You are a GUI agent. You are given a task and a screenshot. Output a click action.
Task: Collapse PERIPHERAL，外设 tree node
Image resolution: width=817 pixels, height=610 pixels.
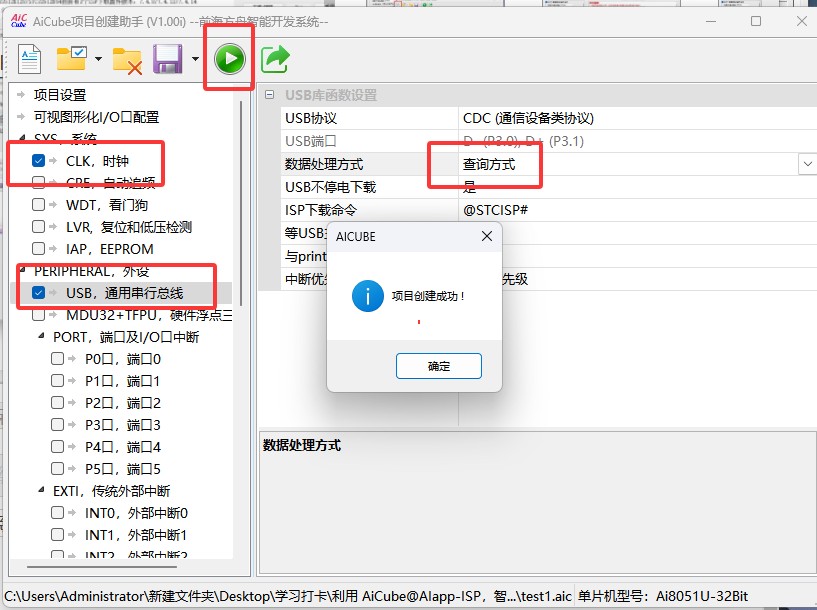click(x=22, y=270)
